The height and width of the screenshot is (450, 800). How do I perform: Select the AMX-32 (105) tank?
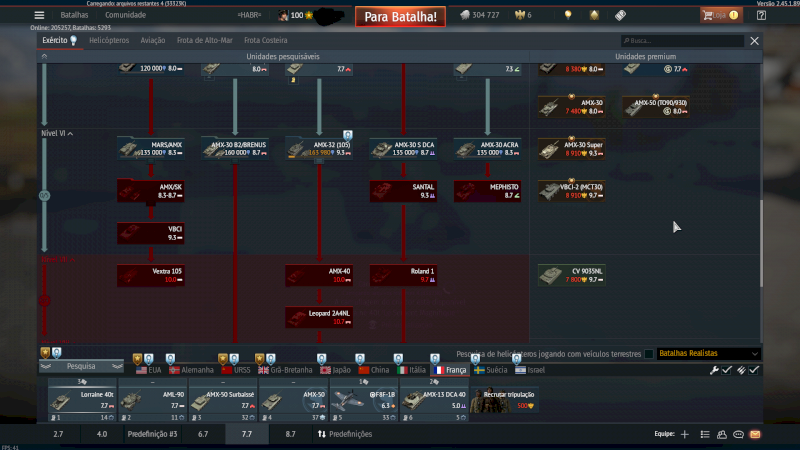pos(318,148)
